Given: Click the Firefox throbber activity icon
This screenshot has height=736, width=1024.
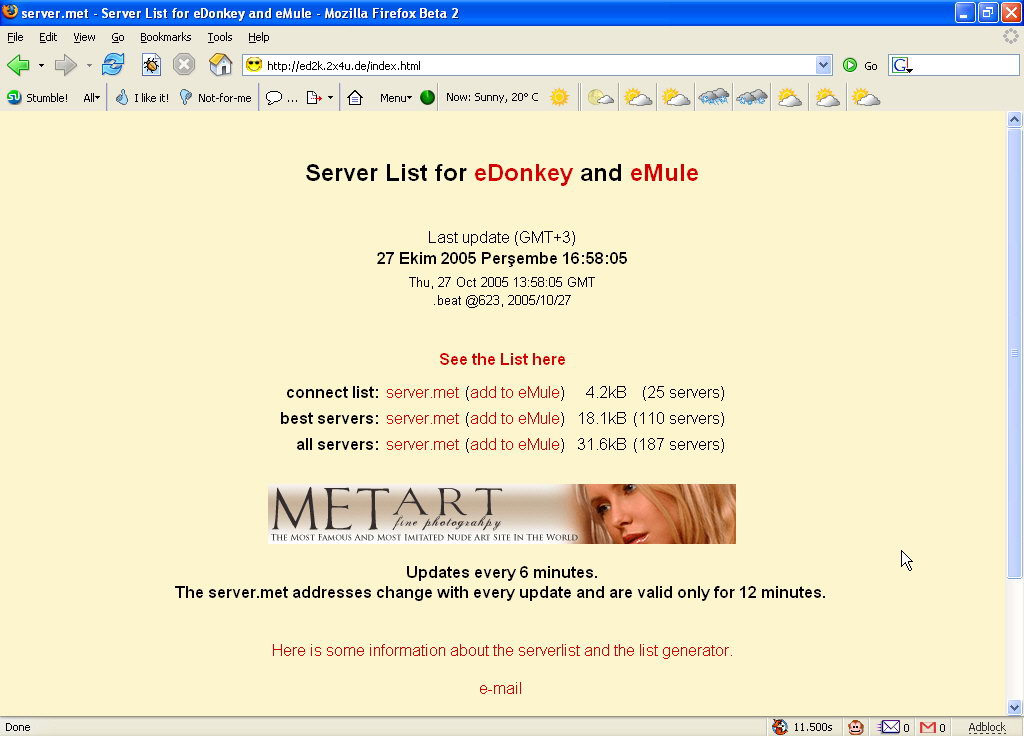Looking at the screenshot, I should pyautogui.click(x=1010, y=37).
